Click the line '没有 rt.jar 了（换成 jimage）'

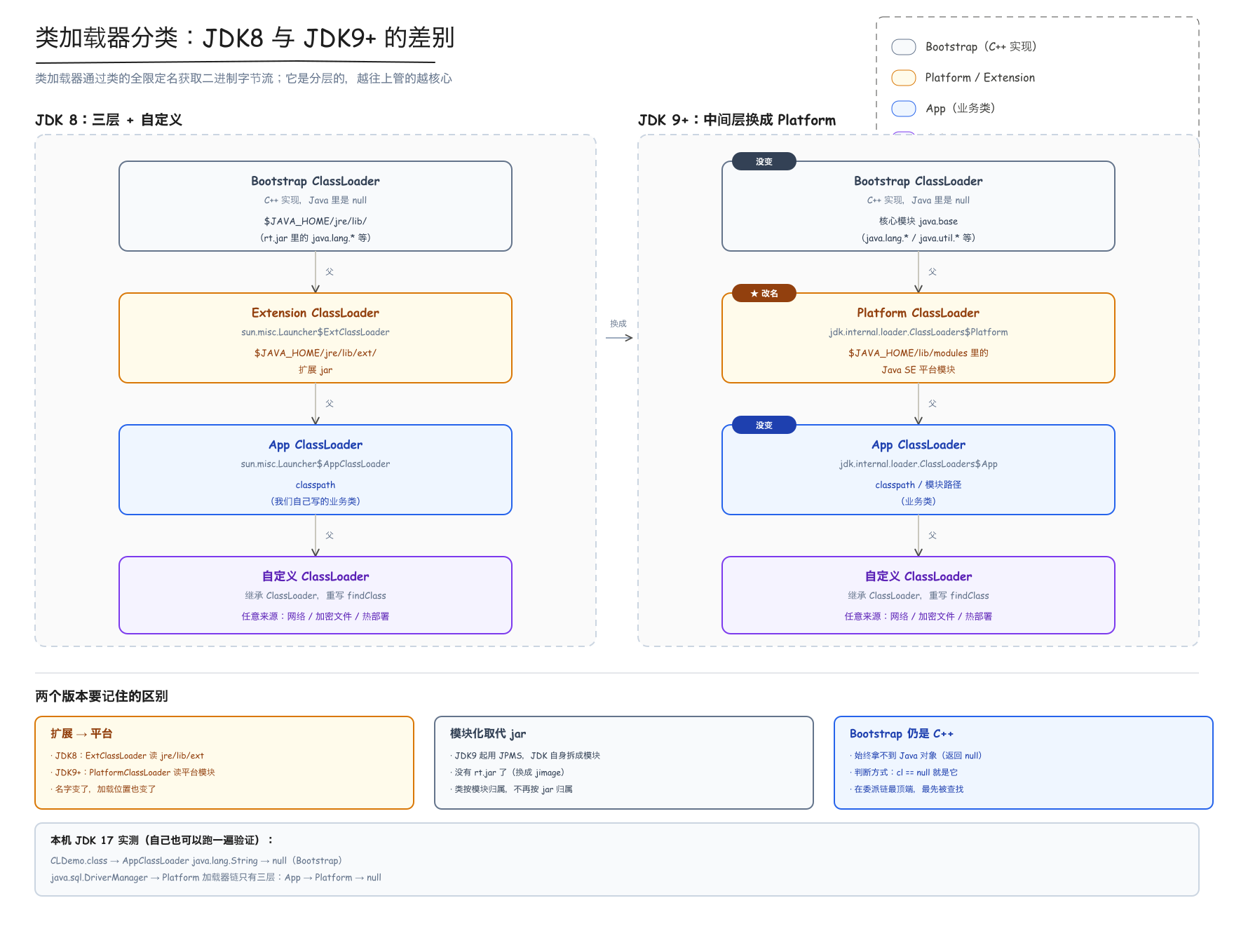508,773
